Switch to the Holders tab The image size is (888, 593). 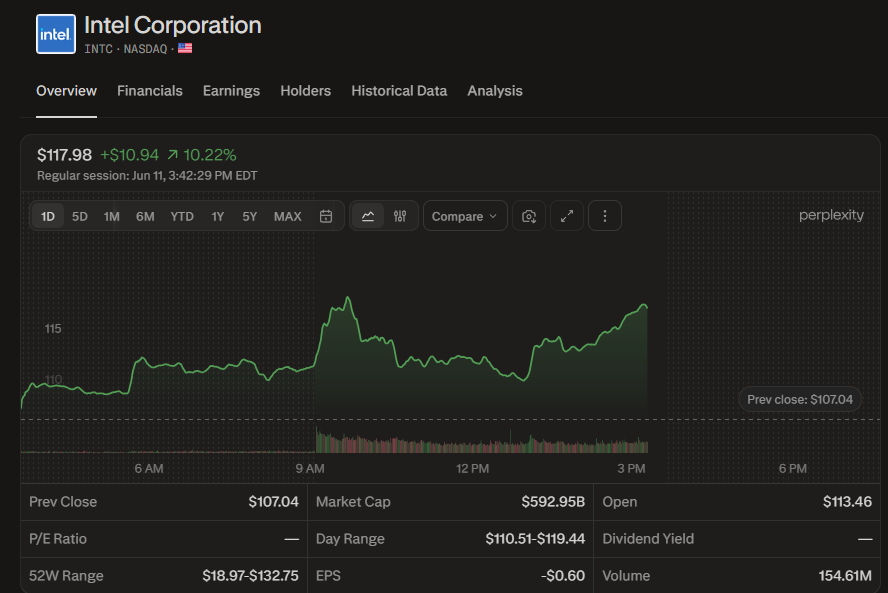305,91
